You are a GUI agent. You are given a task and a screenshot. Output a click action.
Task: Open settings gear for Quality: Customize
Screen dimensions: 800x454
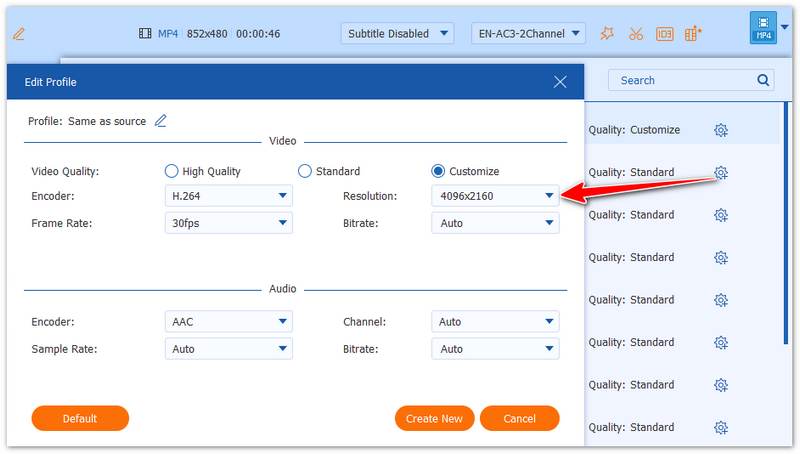pos(720,130)
